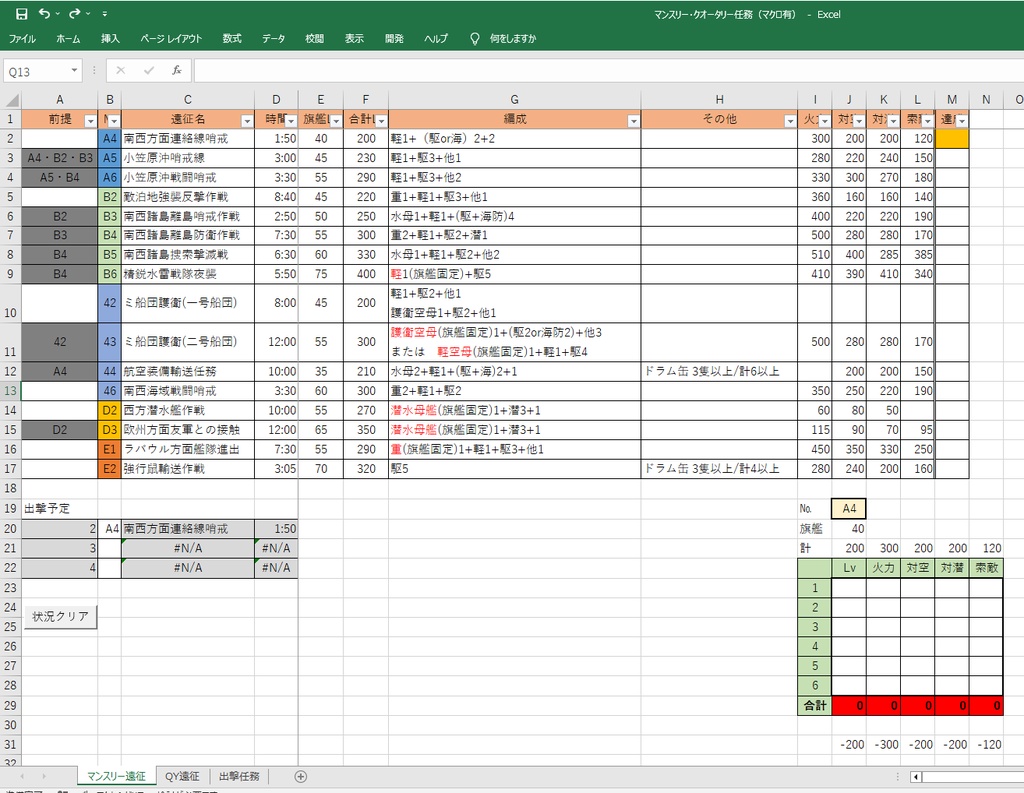Open the ページレイアウト ribbon tab
The height and width of the screenshot is (793, 1024).
(171, 39)
